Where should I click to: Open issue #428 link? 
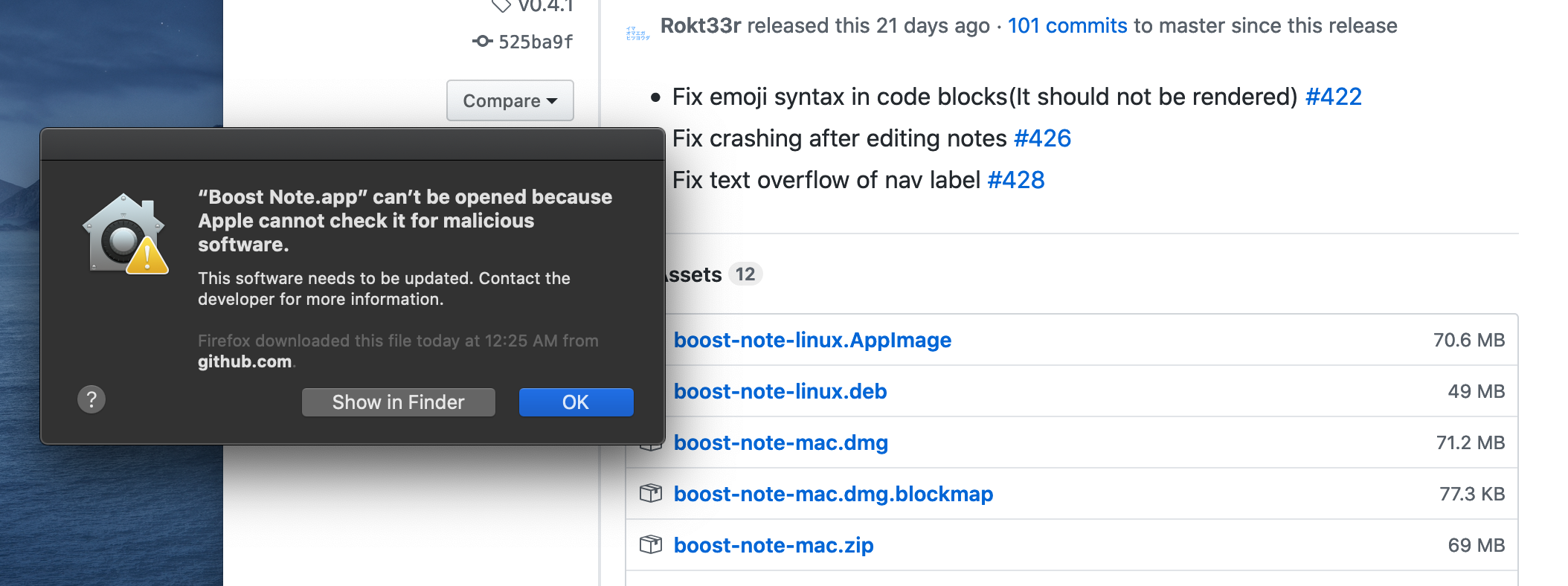click(1016, 180)
